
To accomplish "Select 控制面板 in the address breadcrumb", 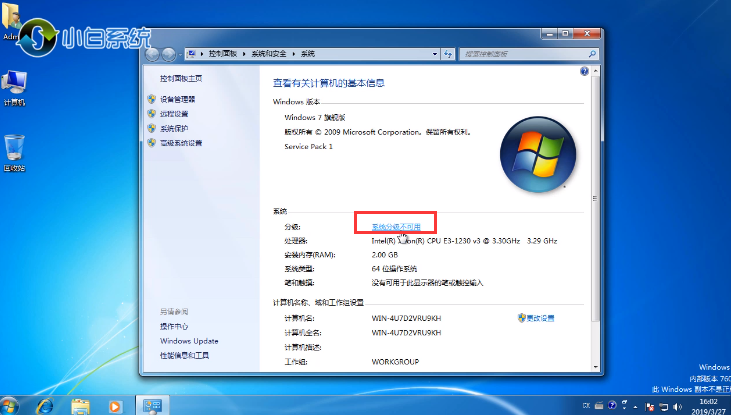I will tap(223, 54).
